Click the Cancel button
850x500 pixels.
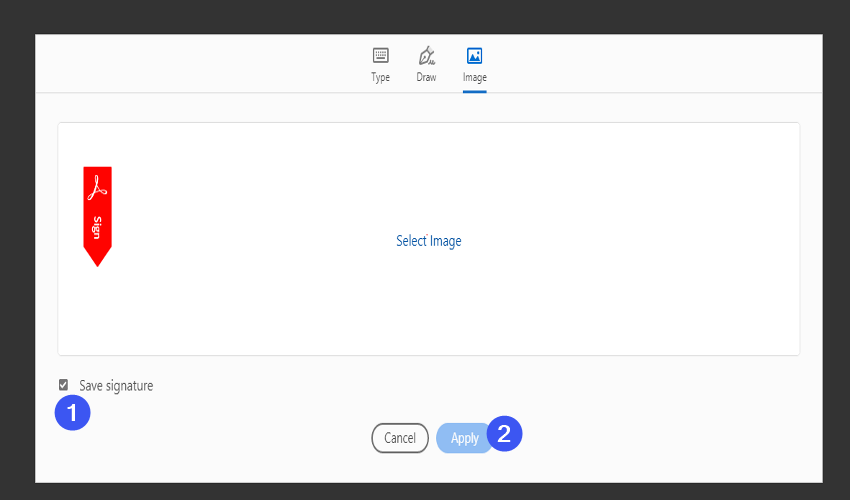coord(400,438)
